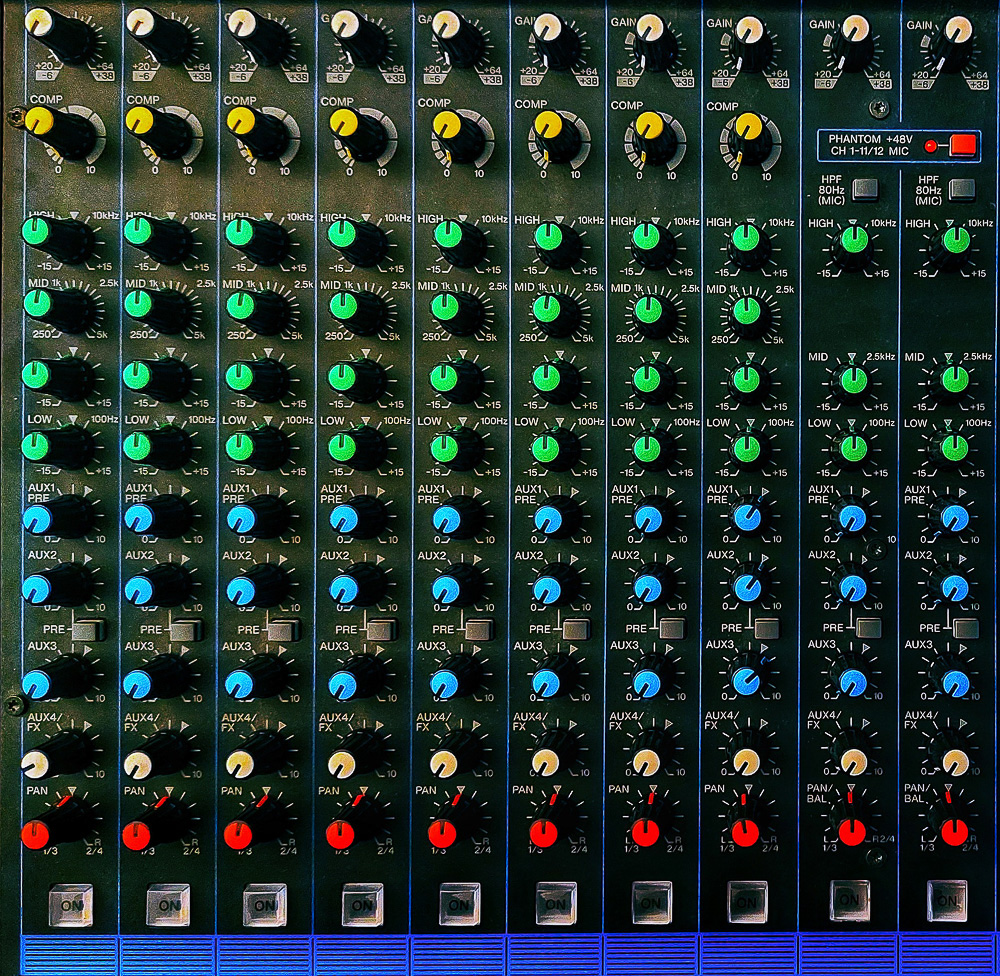Click the blue AUX1 knob on the eighth channel
The width and height of the screenshot is (1000, 976).
click(x=746, y=516)
